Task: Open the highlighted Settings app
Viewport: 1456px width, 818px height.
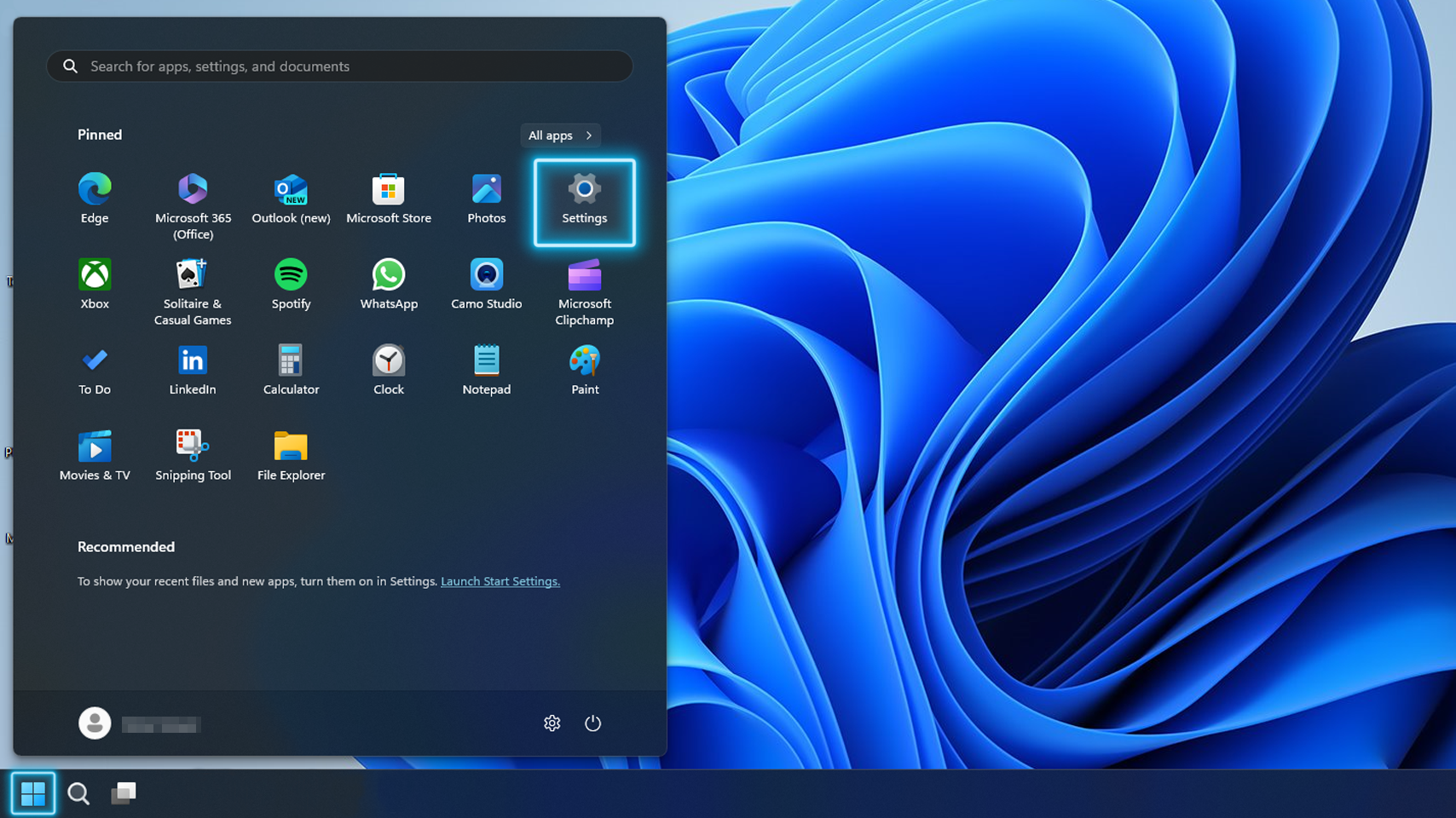Action: [585, 203]
